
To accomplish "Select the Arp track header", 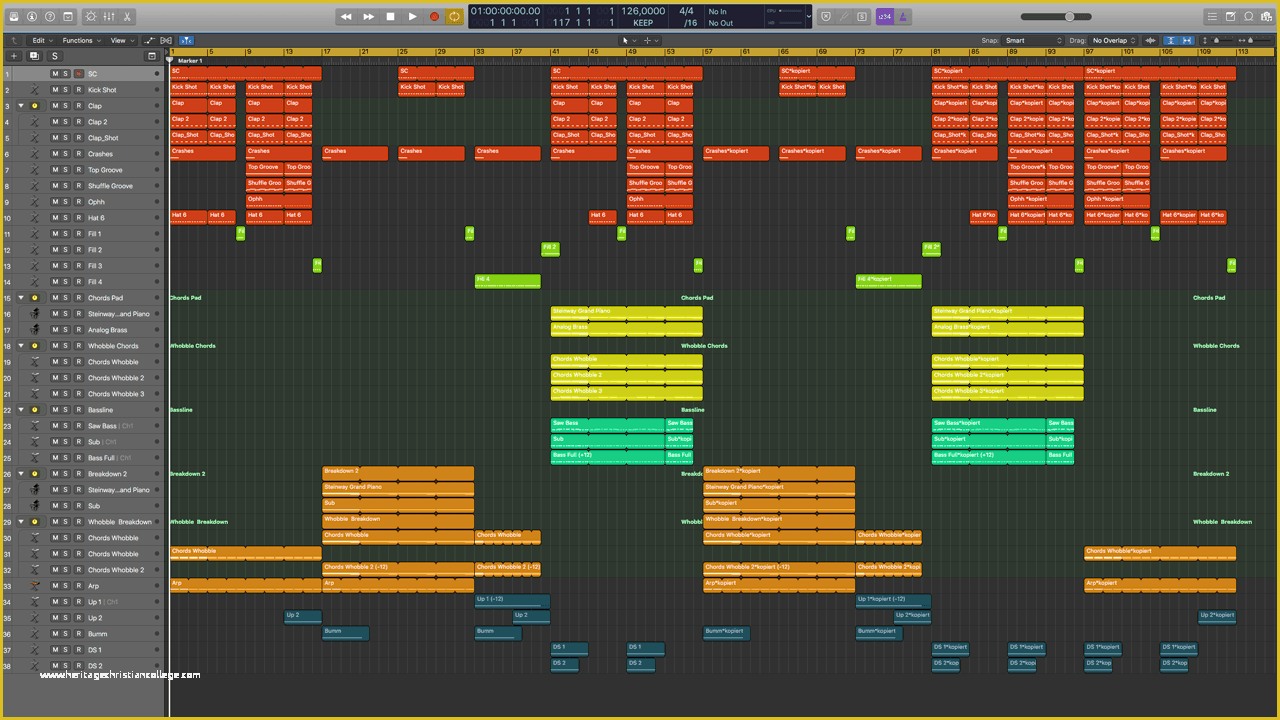I will pyautogui.click(x=83, y=586).
